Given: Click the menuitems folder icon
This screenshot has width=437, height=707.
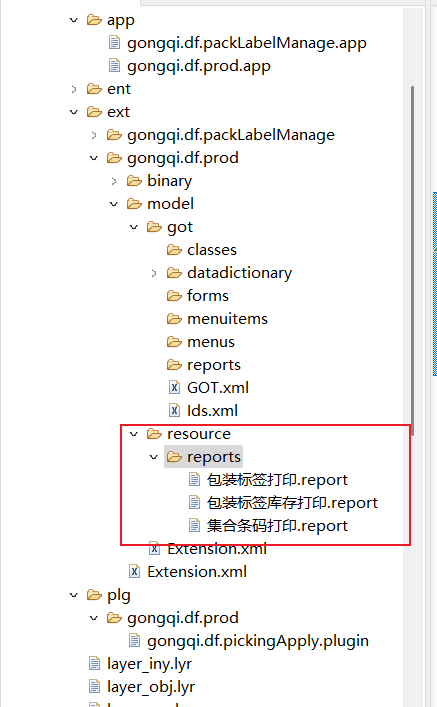Looking at the screenshot, I should click(x=174, y=318).
